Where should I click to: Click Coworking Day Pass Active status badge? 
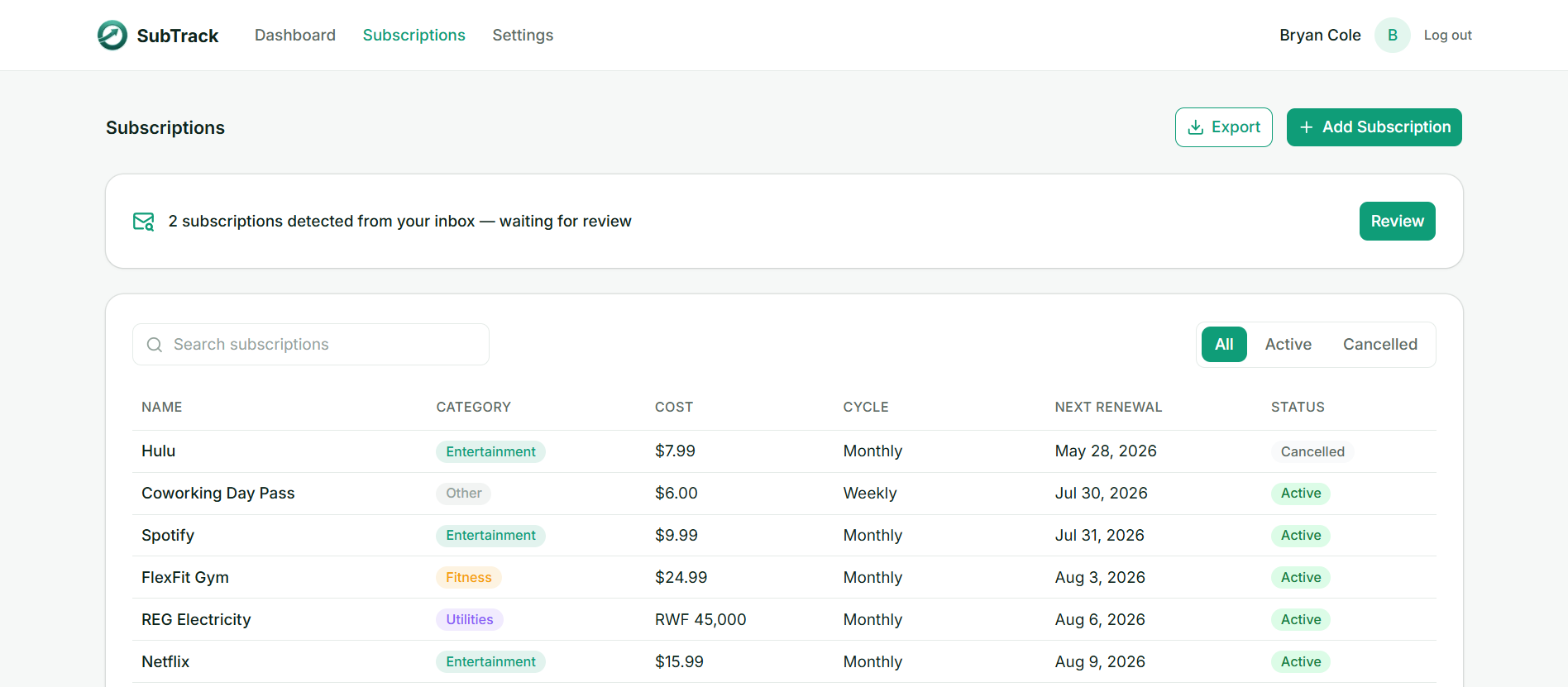click(x=1301, y=494)
